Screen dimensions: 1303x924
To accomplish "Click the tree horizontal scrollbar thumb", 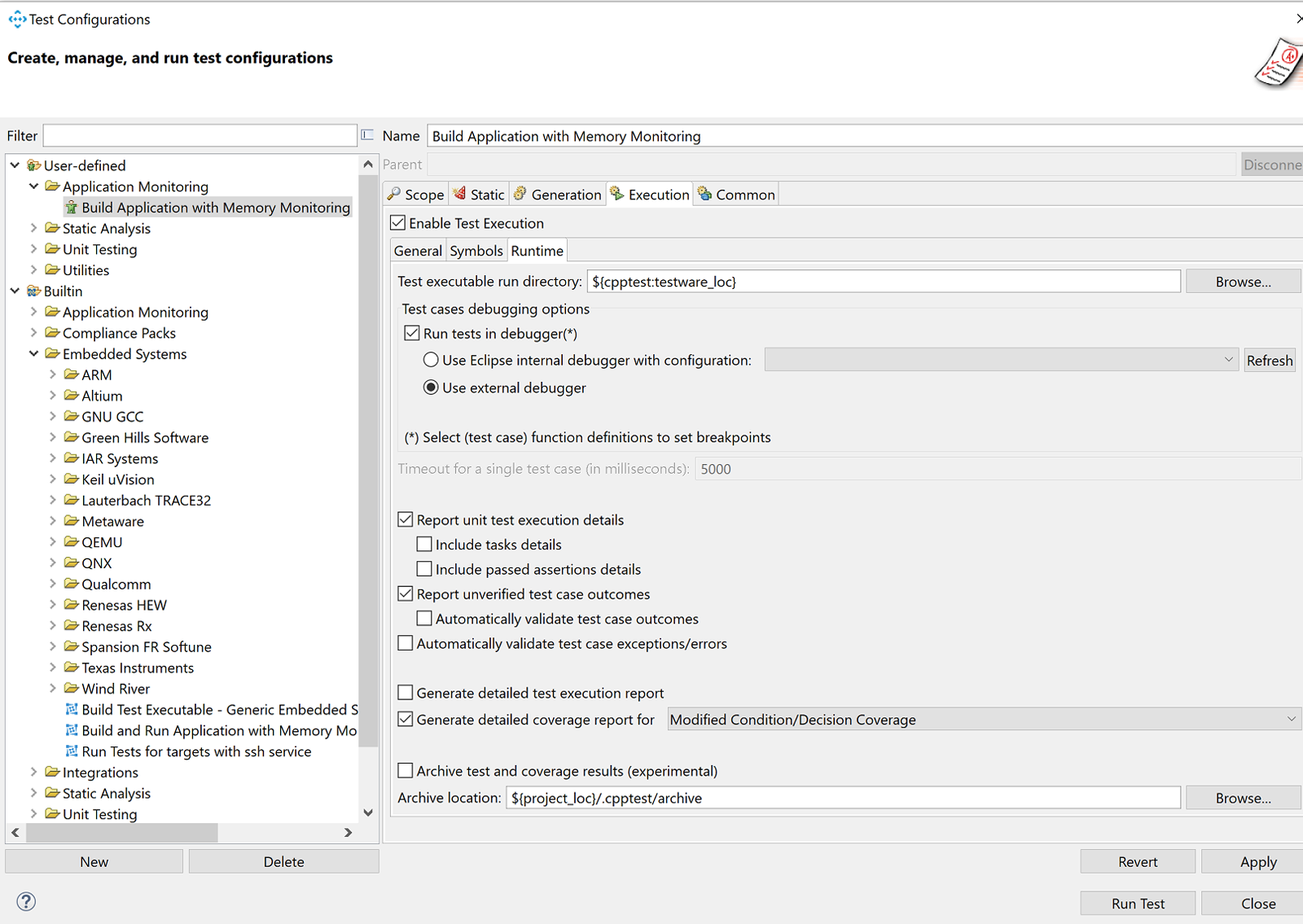I will [x=122, y=832].
